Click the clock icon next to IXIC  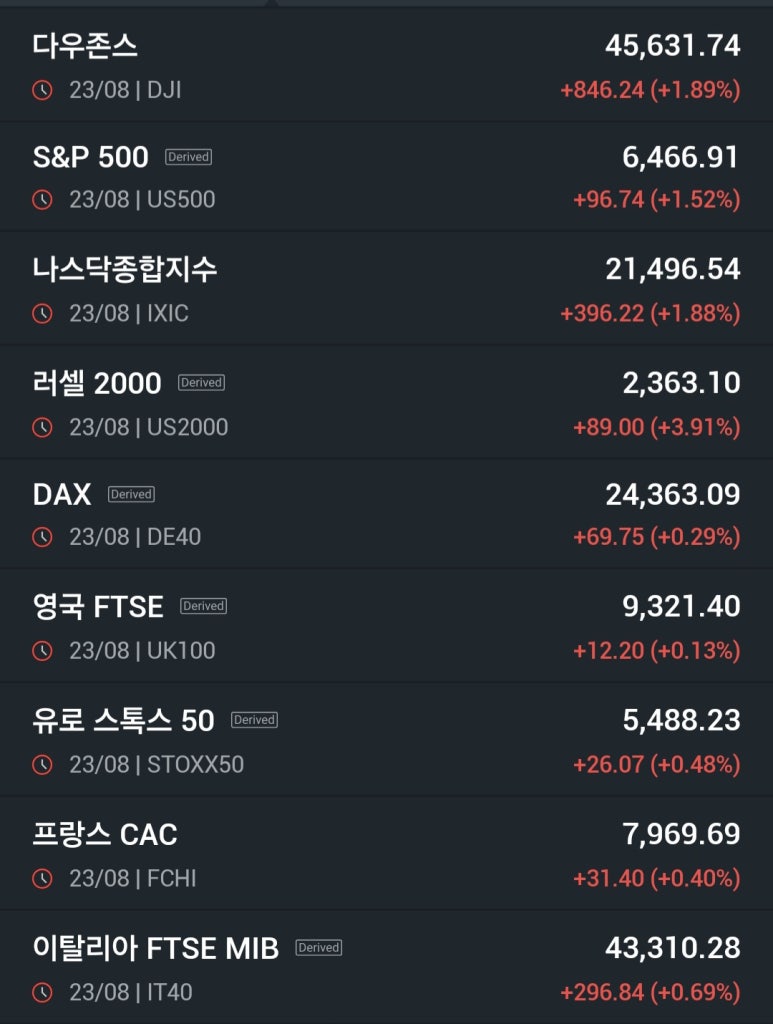coord(42,314)
